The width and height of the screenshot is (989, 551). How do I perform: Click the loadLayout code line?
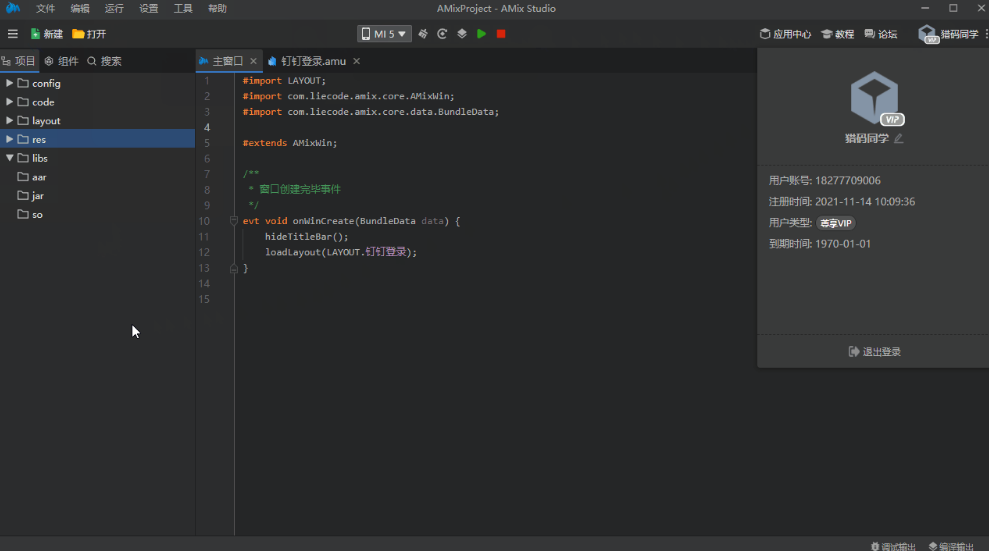341,252
